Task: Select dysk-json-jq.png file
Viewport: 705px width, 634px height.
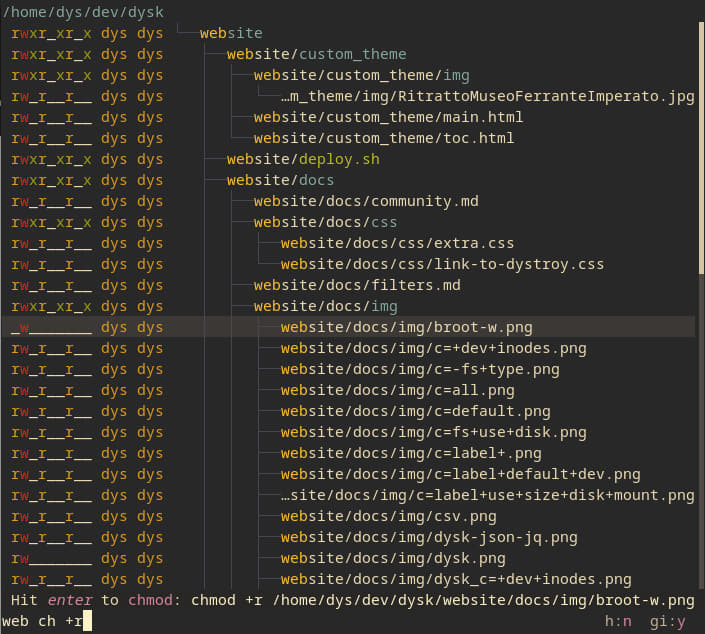Action: 429,537
